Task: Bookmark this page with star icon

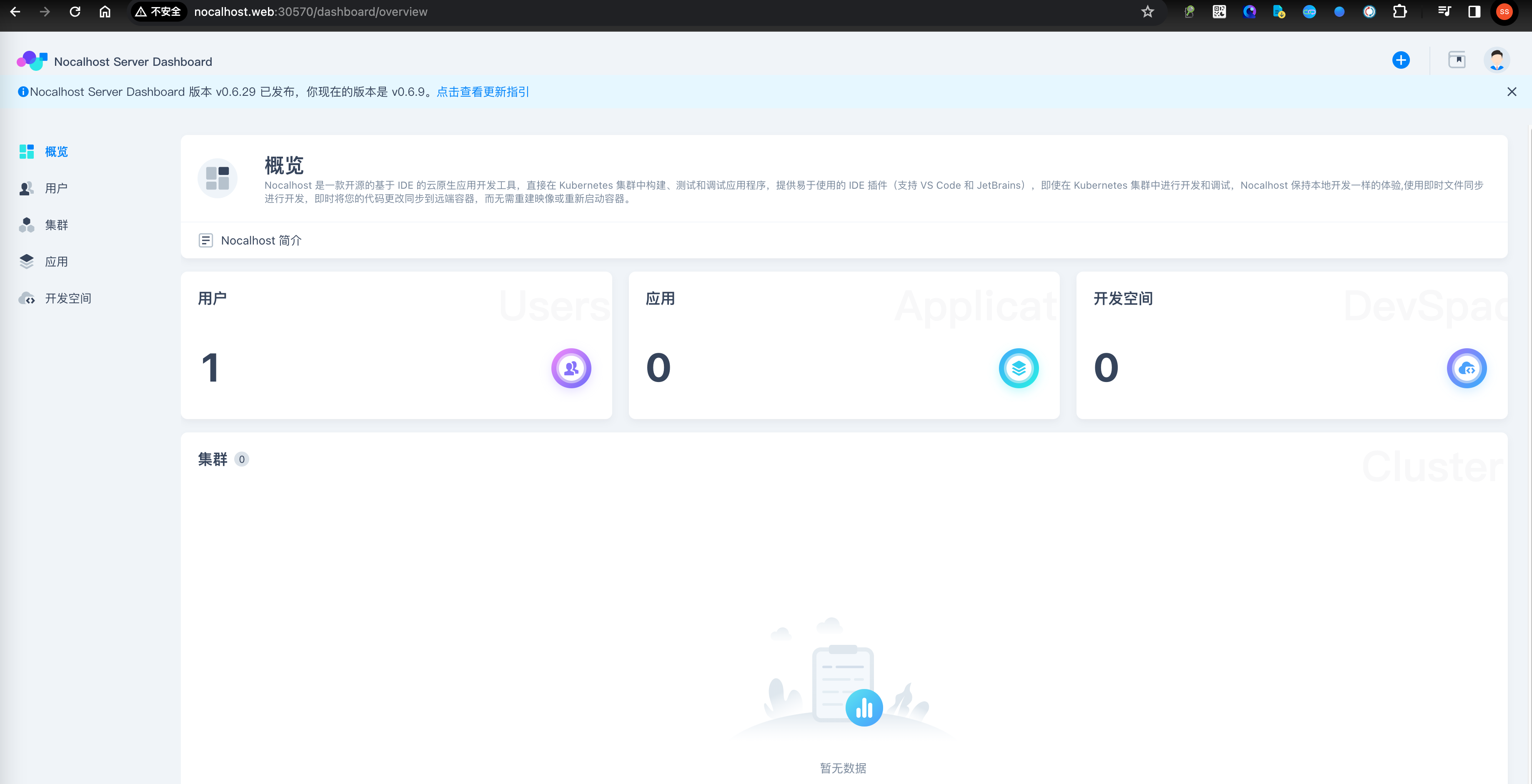Action: [x=1147, y=11]
